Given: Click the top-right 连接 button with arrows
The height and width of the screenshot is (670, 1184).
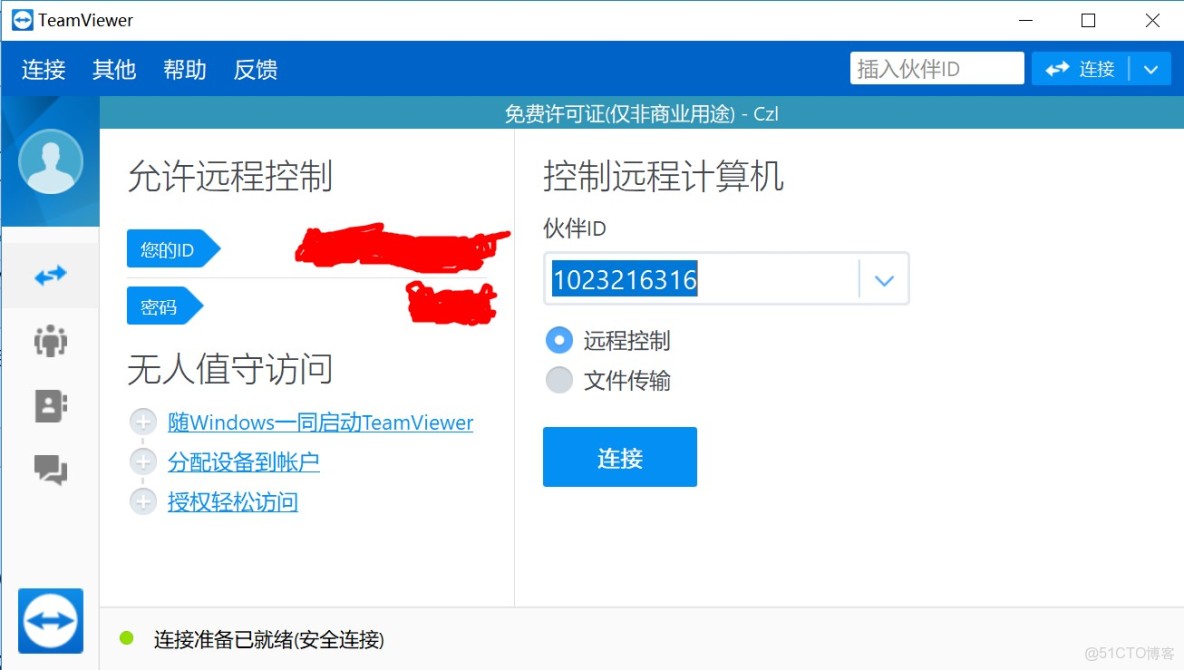Looking at the screenshot, I should [x=1080, y=69].
